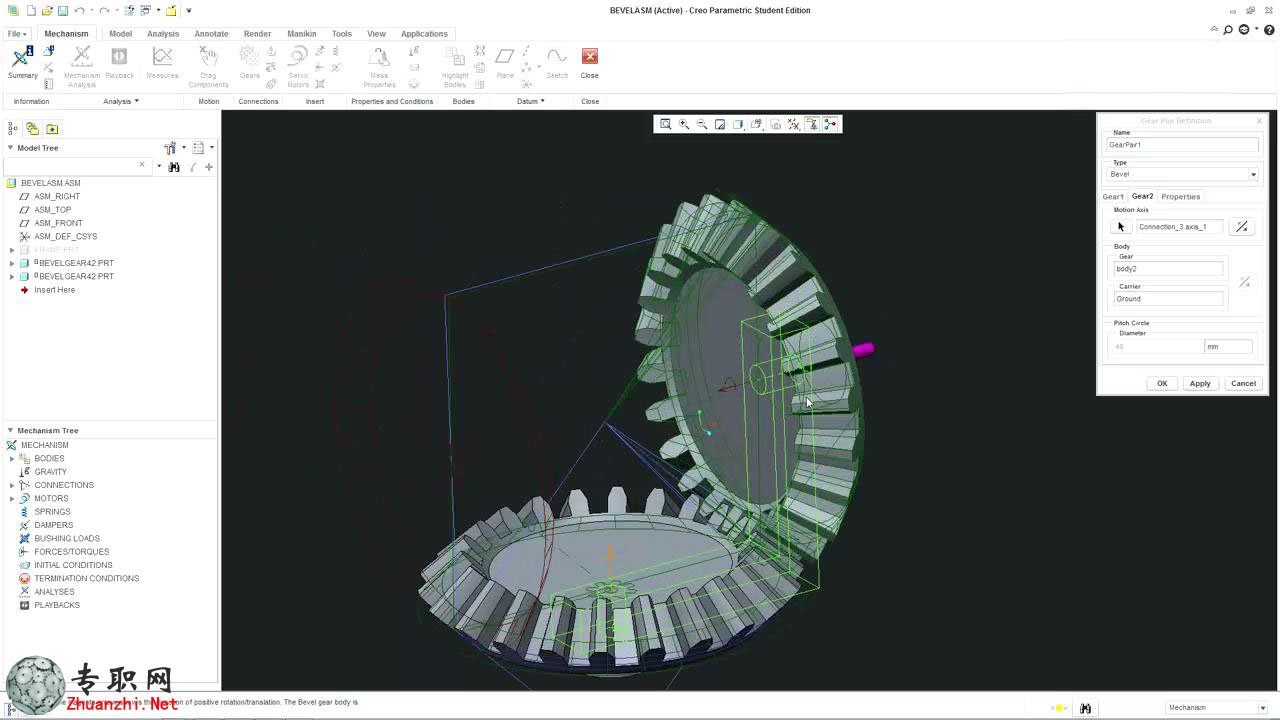Screen dimensions: 1280x720
Task: Click the binoculars find icon in Model Tree
Action: tap(174, 167)
